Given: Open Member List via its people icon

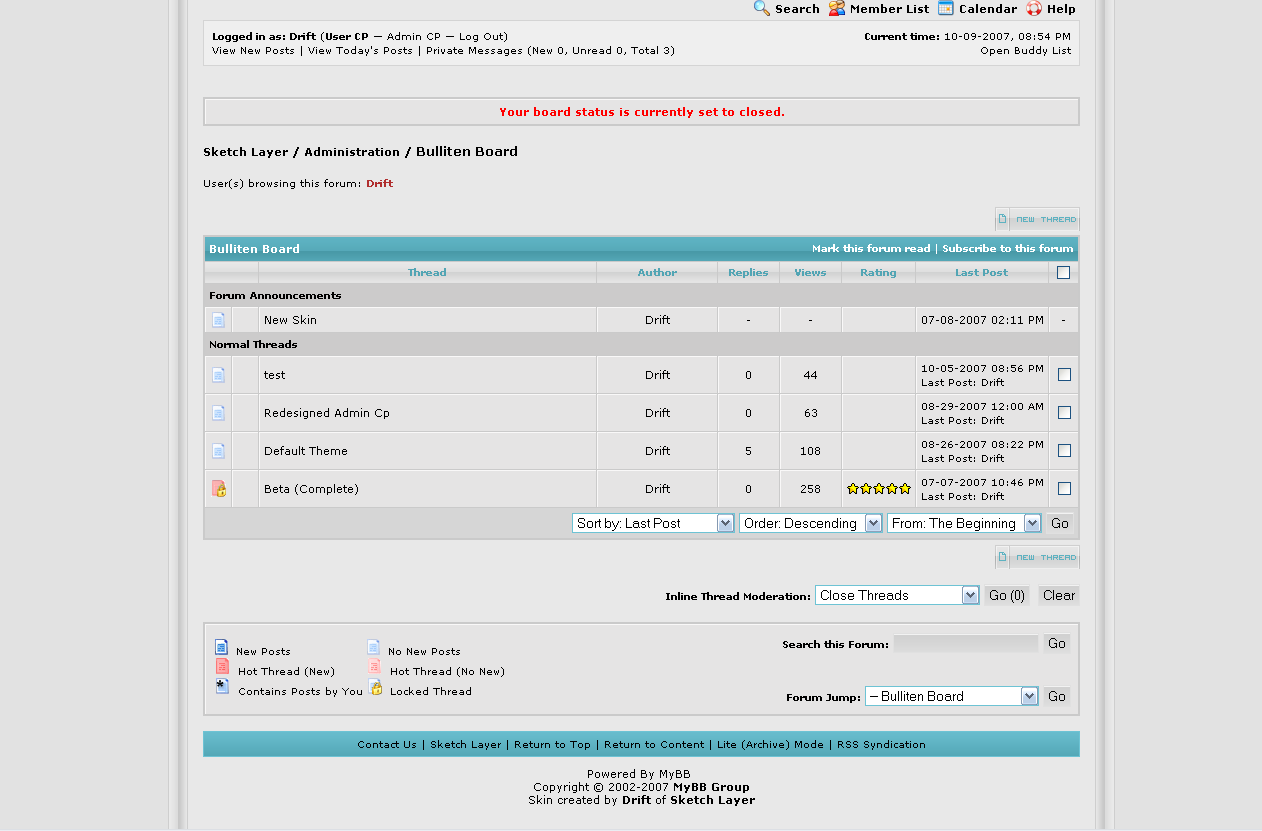Looking at the screenshot, I should [x=837, y=8].
